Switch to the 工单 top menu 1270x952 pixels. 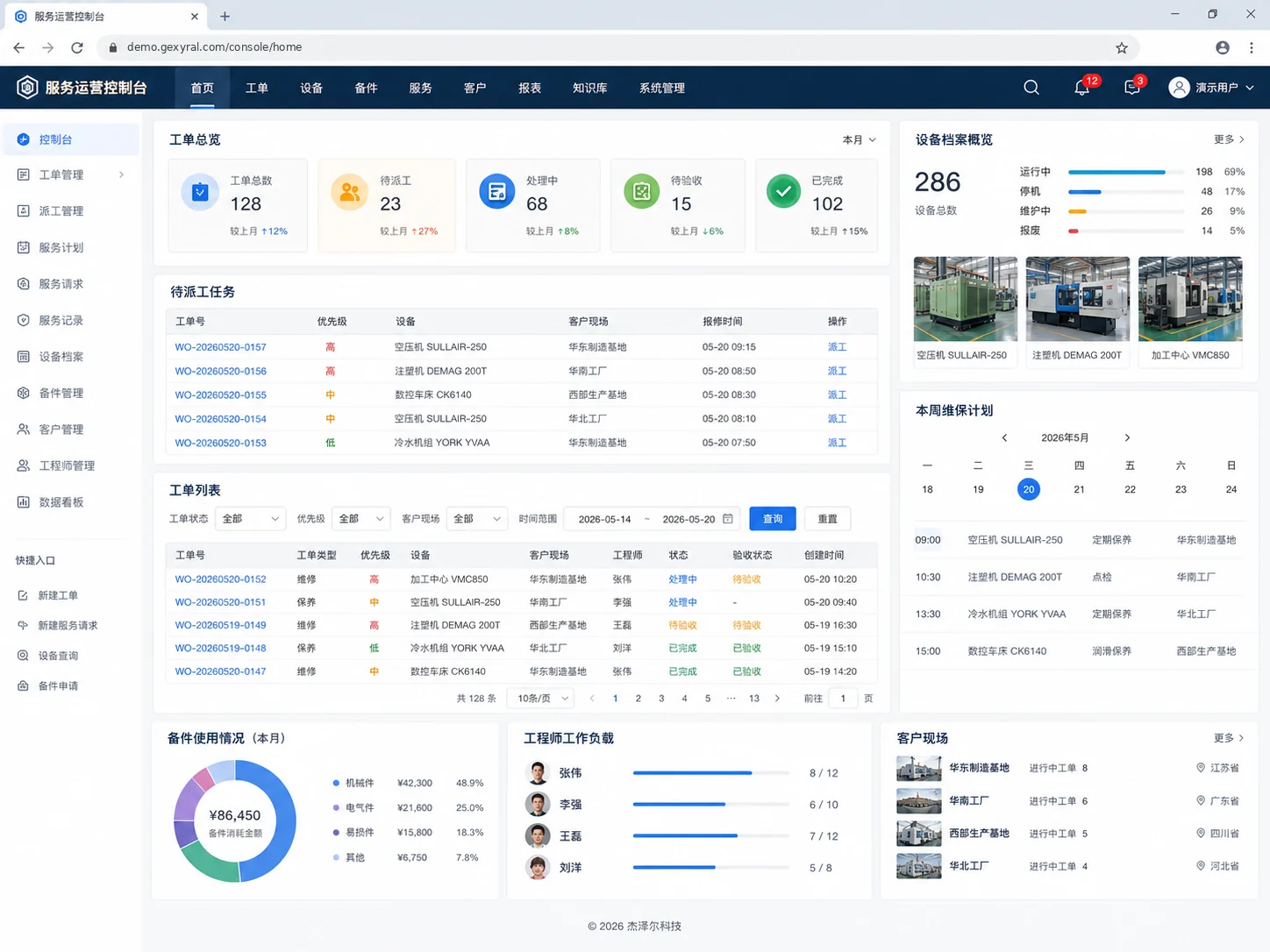tap(257, 88)
